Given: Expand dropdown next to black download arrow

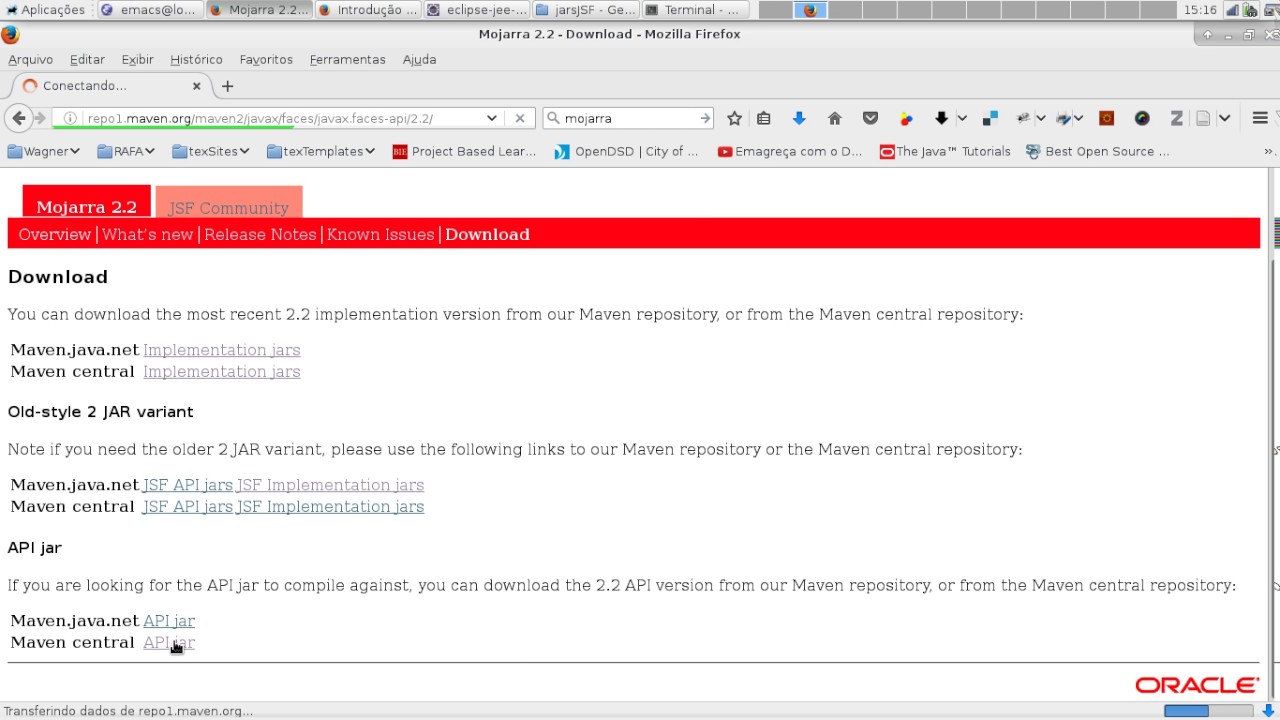Looking at the screenshot, I should point(962,118).
